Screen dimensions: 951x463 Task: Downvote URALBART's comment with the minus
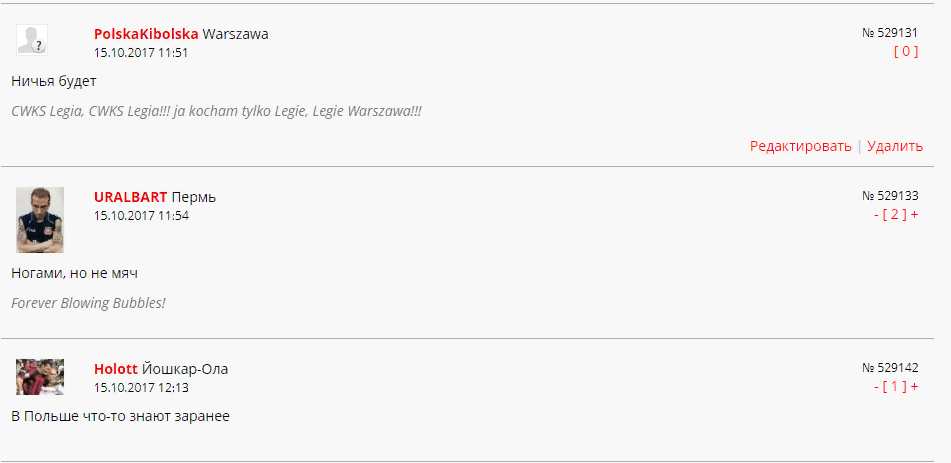pos(877,215)
